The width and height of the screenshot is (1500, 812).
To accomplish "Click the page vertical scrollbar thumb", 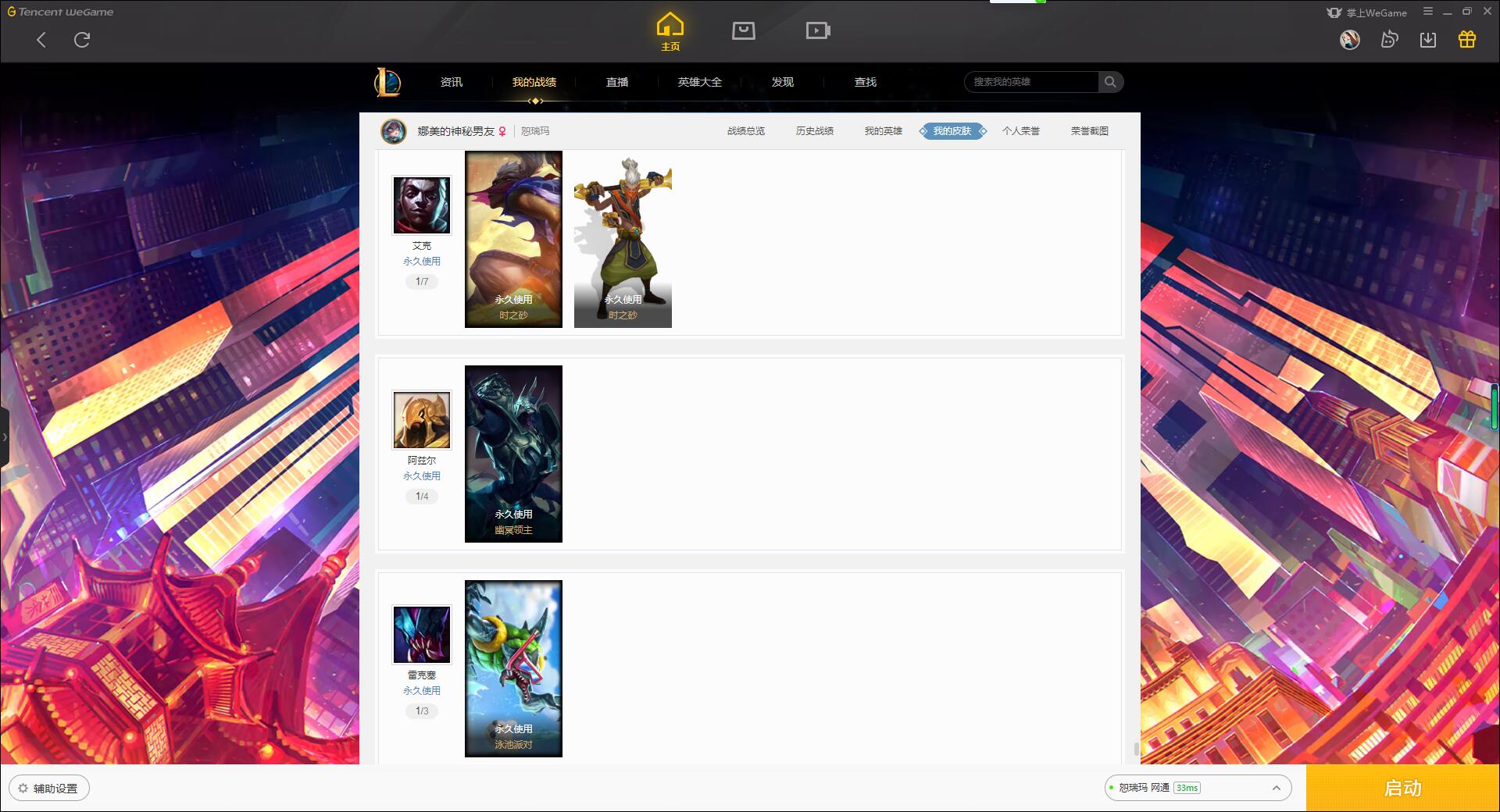I will [1136, 750].
